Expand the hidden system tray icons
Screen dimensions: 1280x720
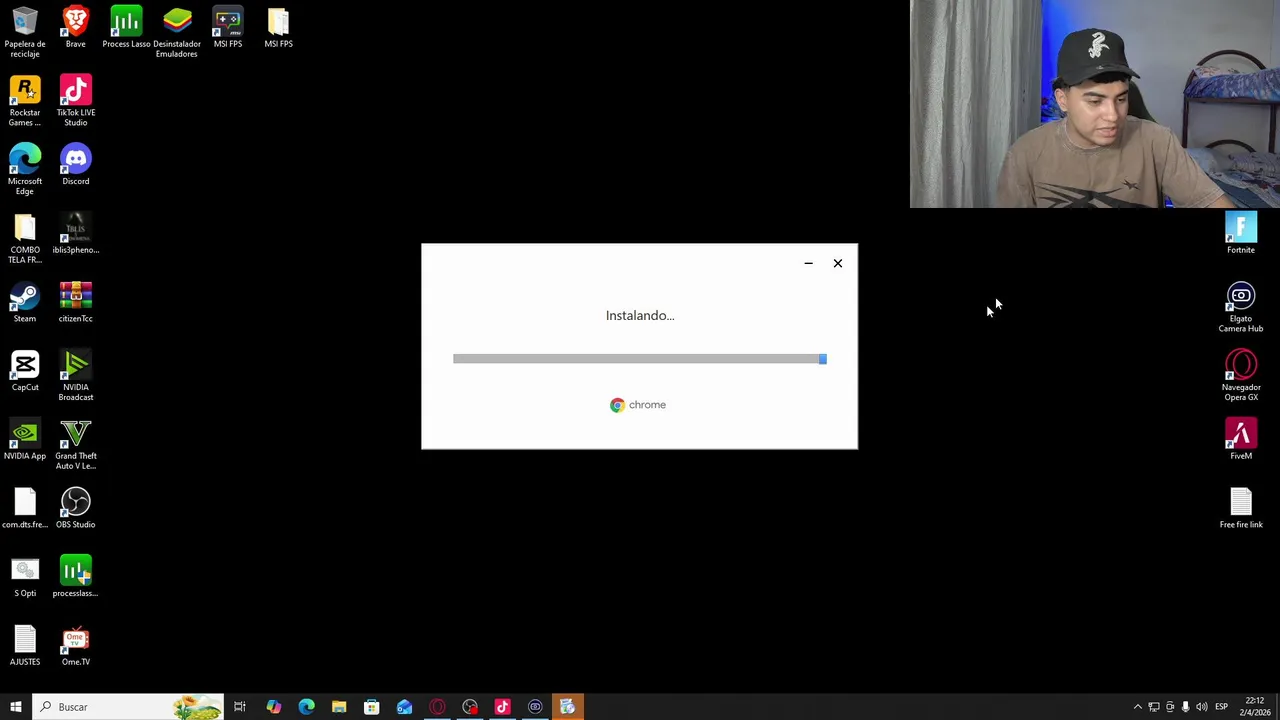click(1137, 707)
